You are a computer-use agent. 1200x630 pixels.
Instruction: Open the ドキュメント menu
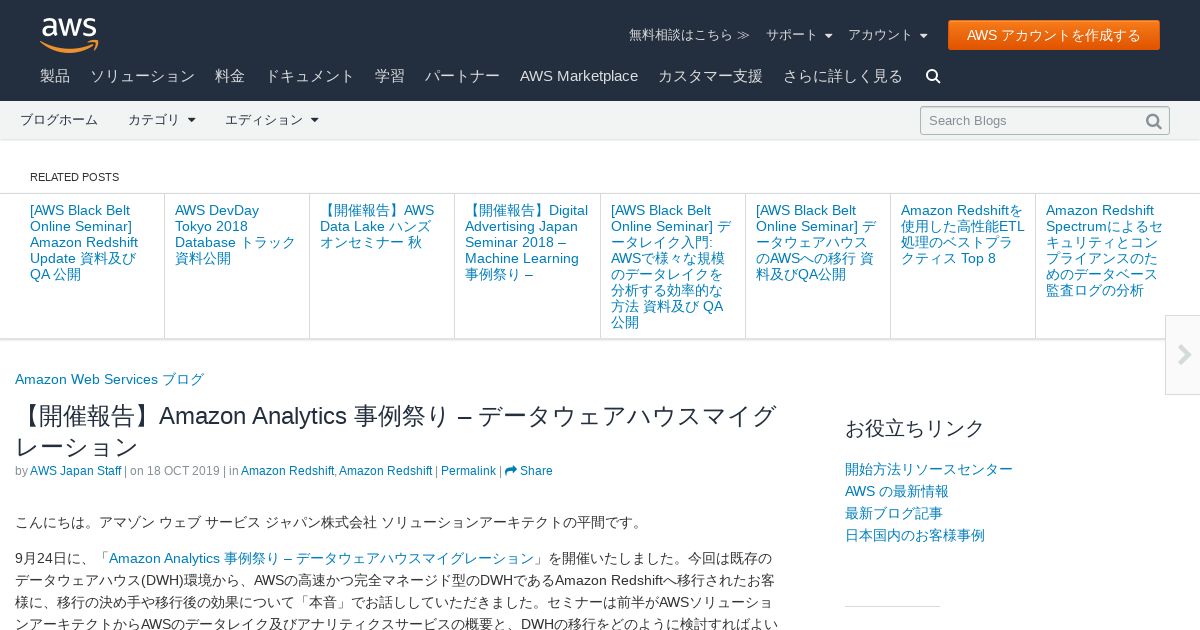click(309, 76)
